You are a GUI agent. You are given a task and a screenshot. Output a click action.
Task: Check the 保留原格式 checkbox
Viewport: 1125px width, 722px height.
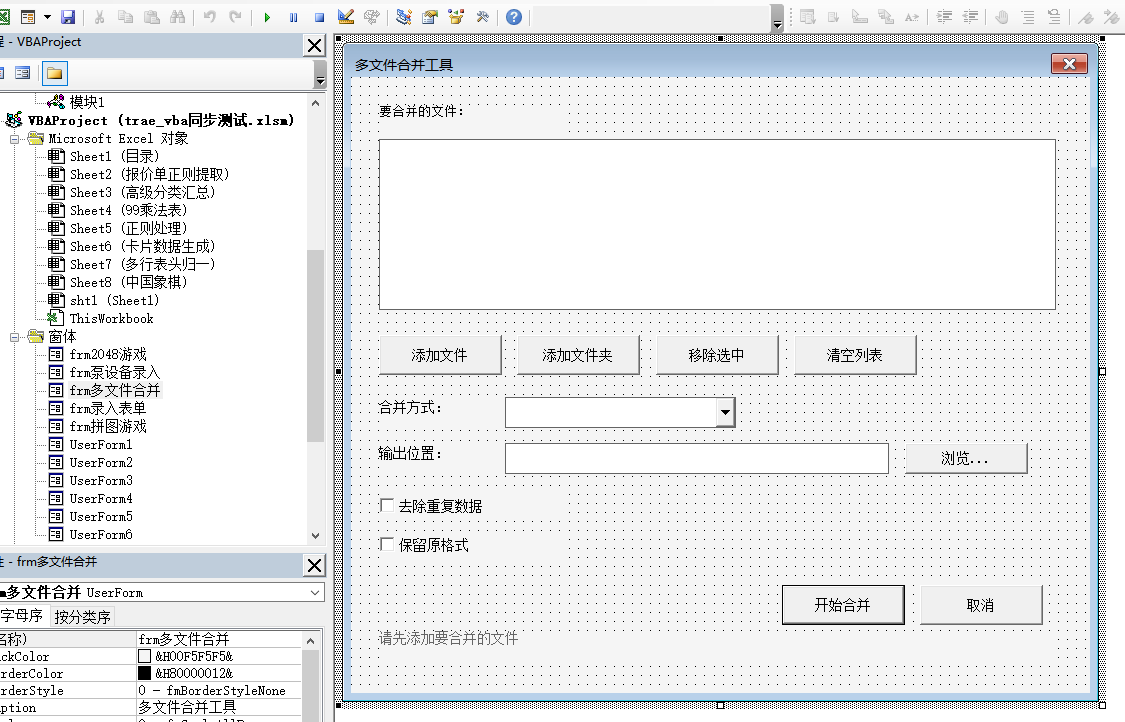[x=387, y=542]
